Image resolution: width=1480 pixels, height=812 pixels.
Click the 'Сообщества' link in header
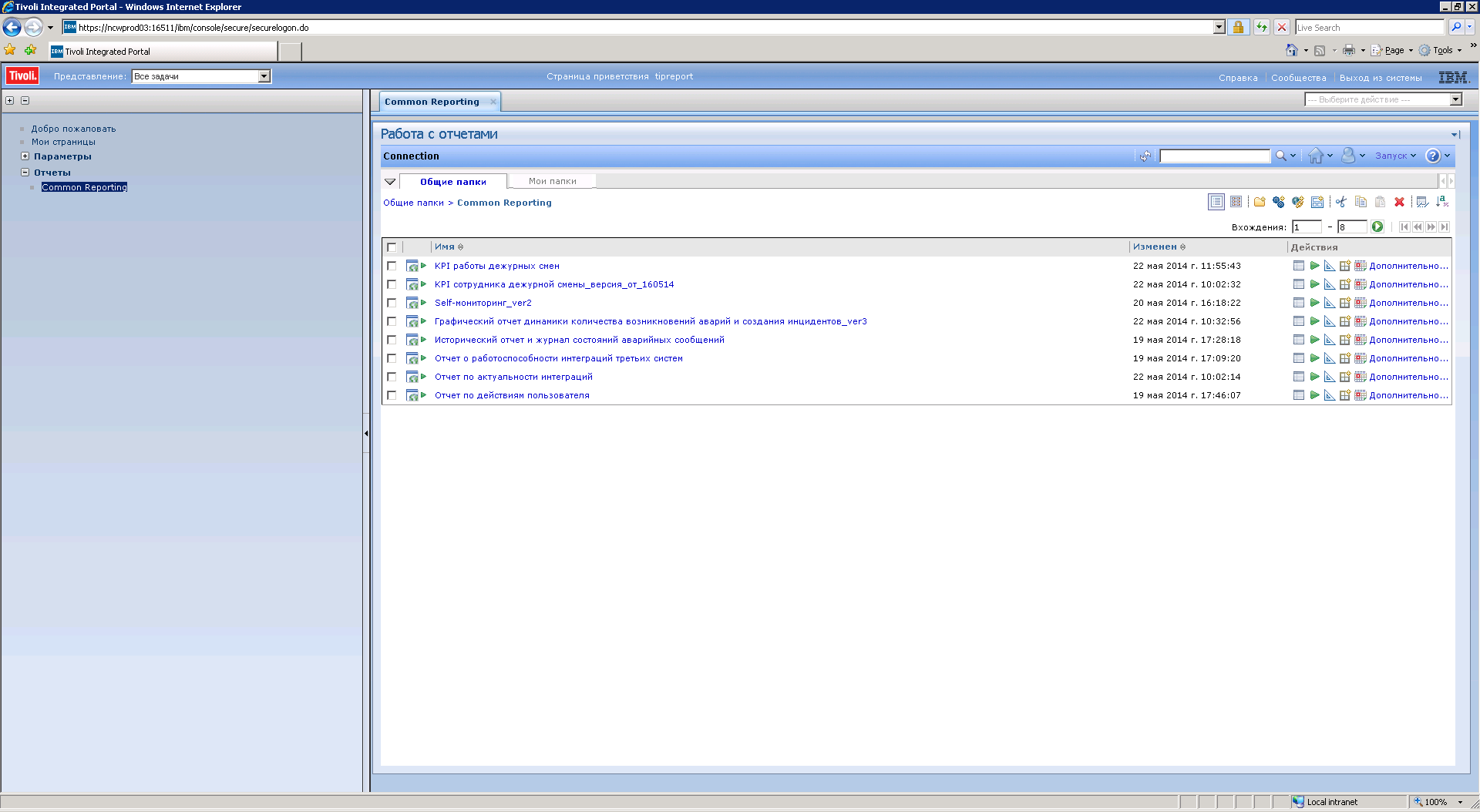1299,78
